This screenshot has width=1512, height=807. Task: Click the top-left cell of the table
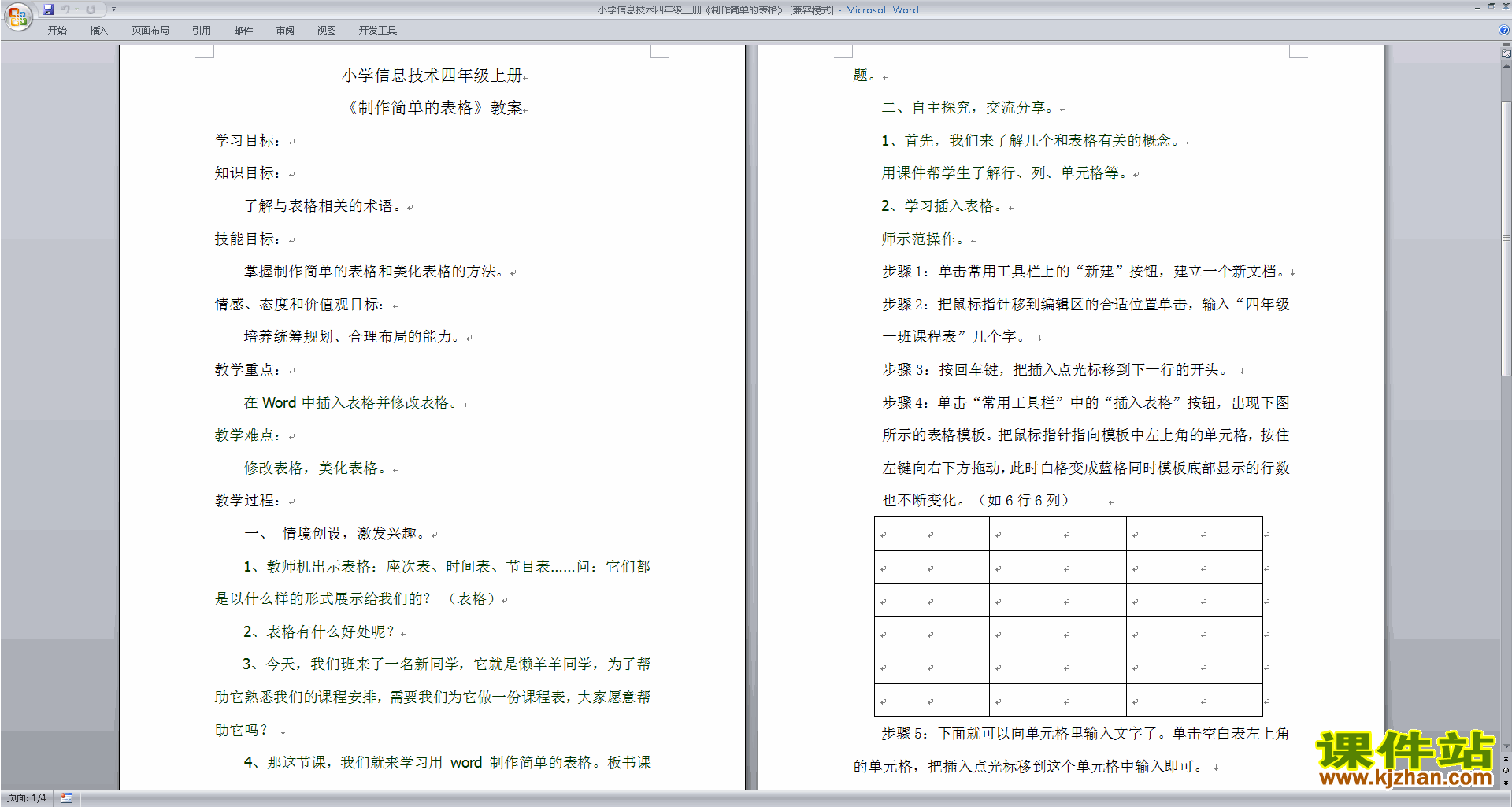point(898,534)
